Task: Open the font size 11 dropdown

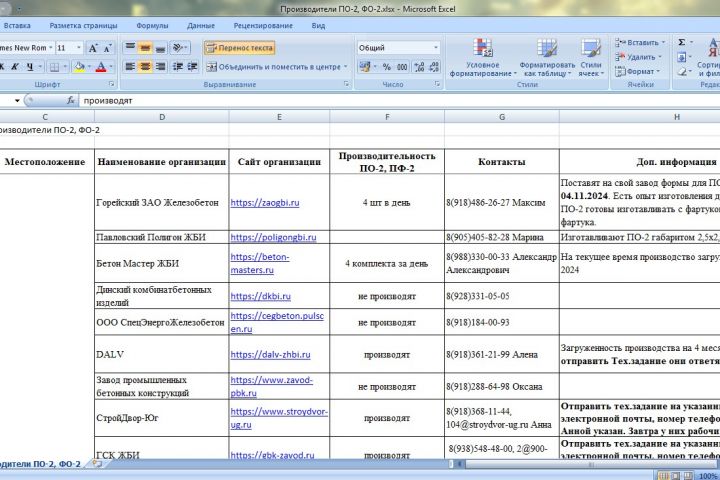Action: pos(79,48)
